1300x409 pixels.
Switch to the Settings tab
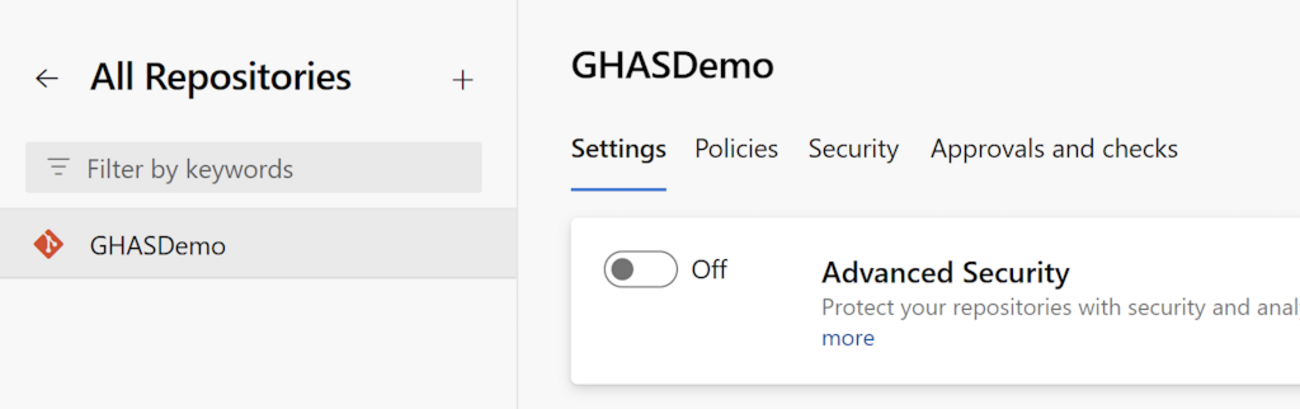point(618,149)
